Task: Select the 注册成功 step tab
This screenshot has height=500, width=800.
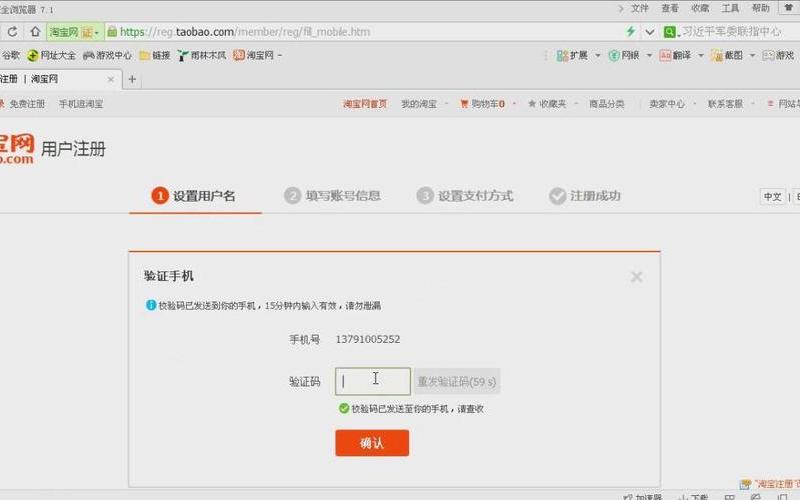Action: (585, 196)
